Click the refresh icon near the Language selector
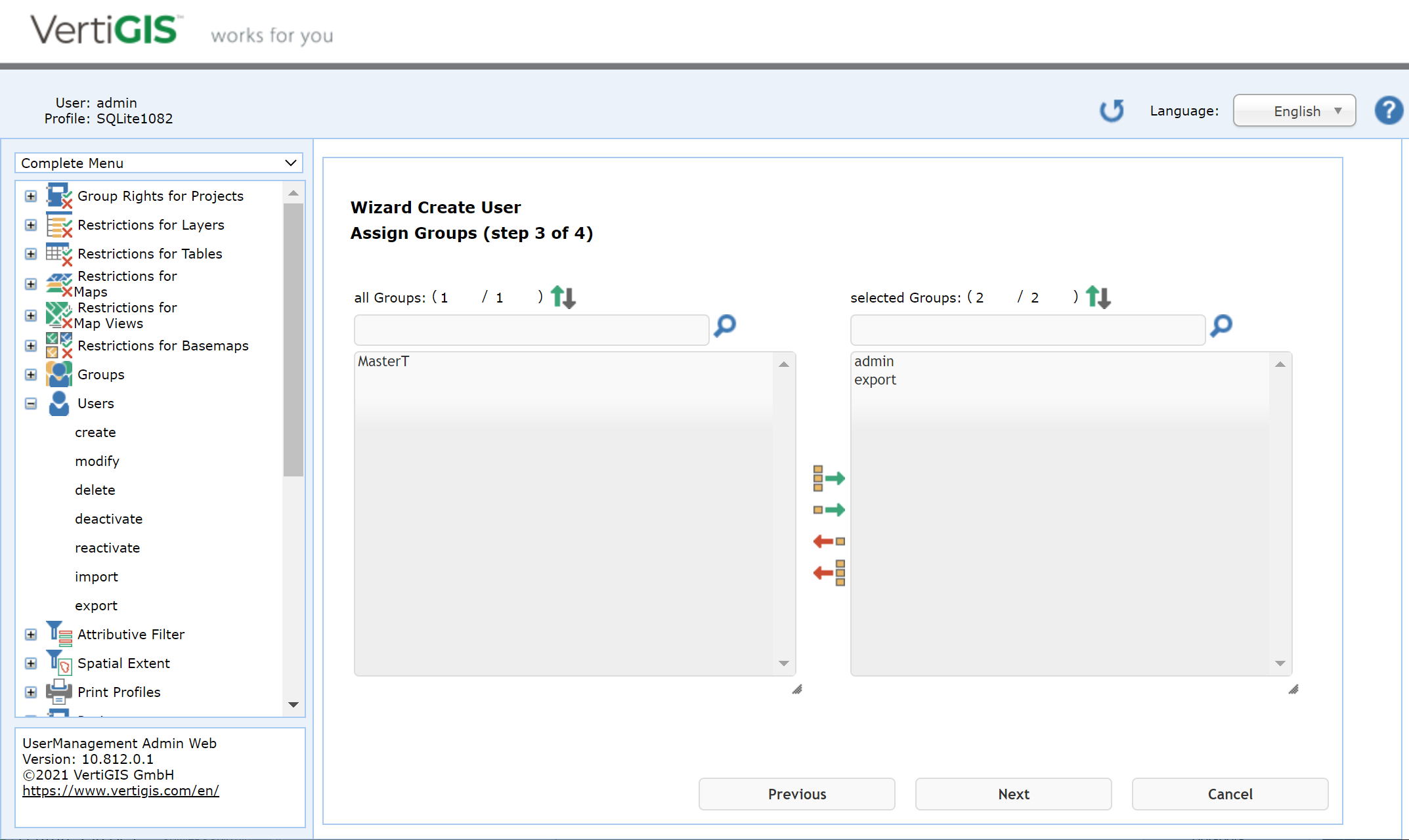The width and height of the screenshot is (1409, 840). coord(1111,110)
